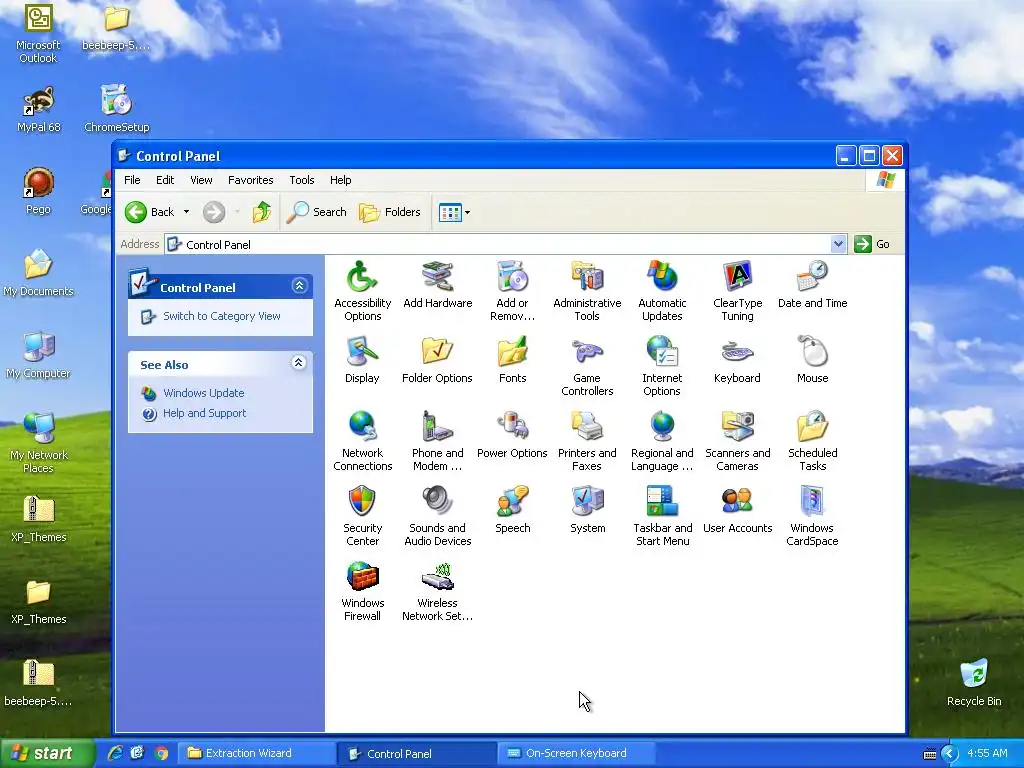Open Wireless Network Setup icon

(x=438, y=590)
